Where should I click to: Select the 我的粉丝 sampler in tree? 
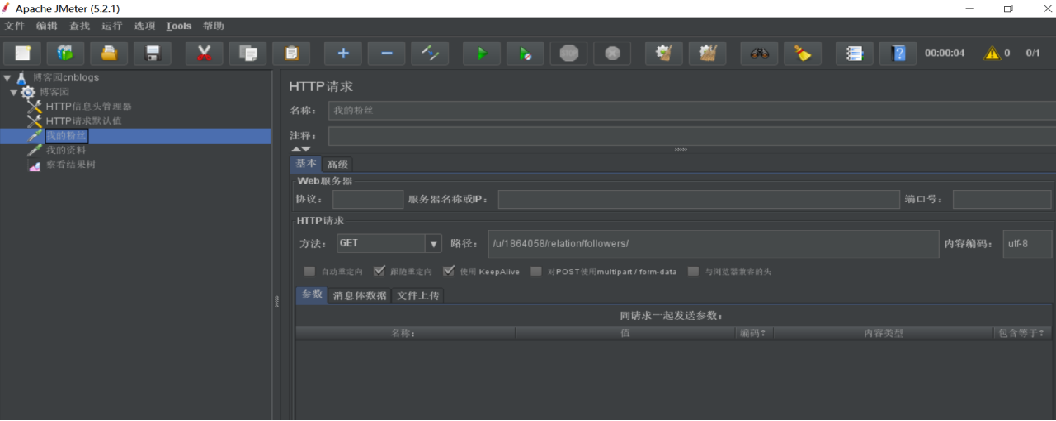pyautogui.click(x=66, y=136)
